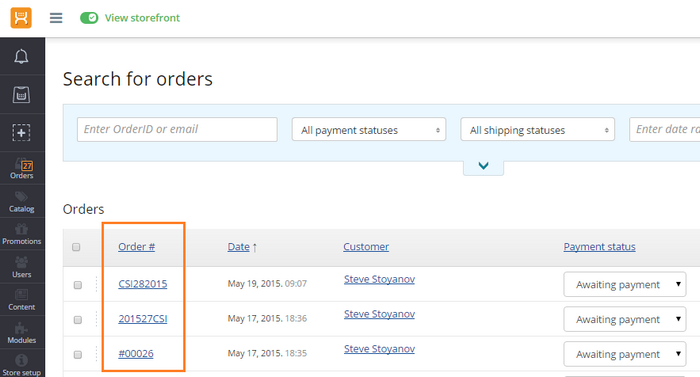Viewport: 700px width, 377px height.
Task: Expand advanced search with the chevron arrow
Action: tap(483, 166)
